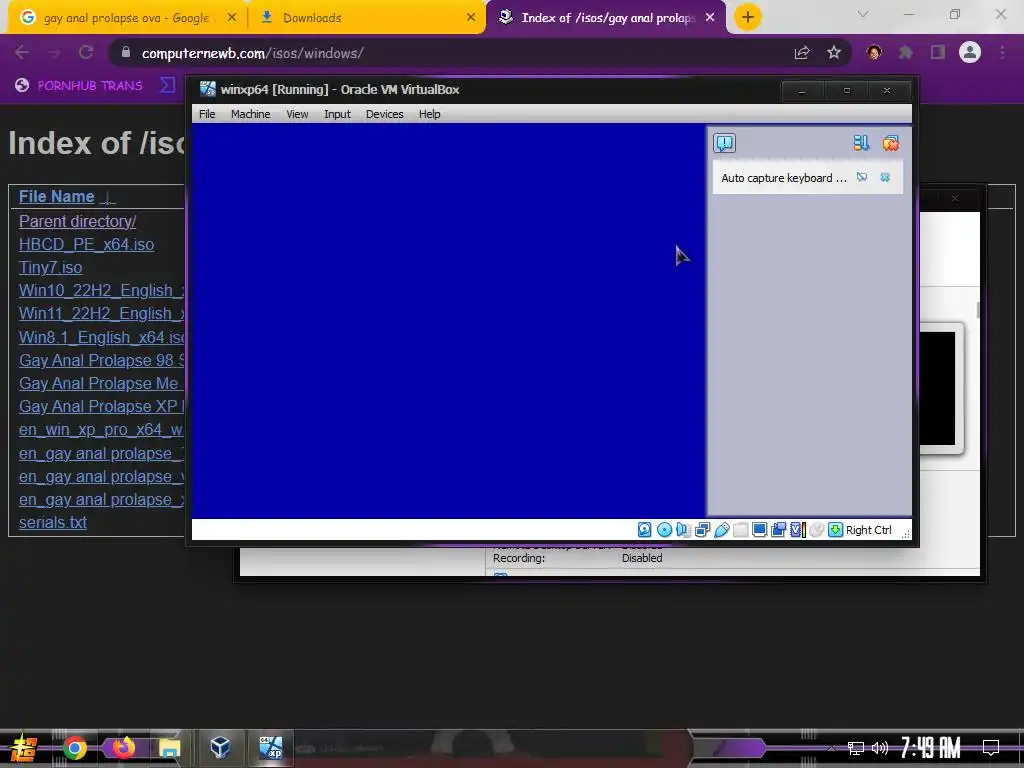Viewport: 1024px width, 768px height.
Task: Open the HBCD_PE_x64.iso link
Action: [86, 244]
